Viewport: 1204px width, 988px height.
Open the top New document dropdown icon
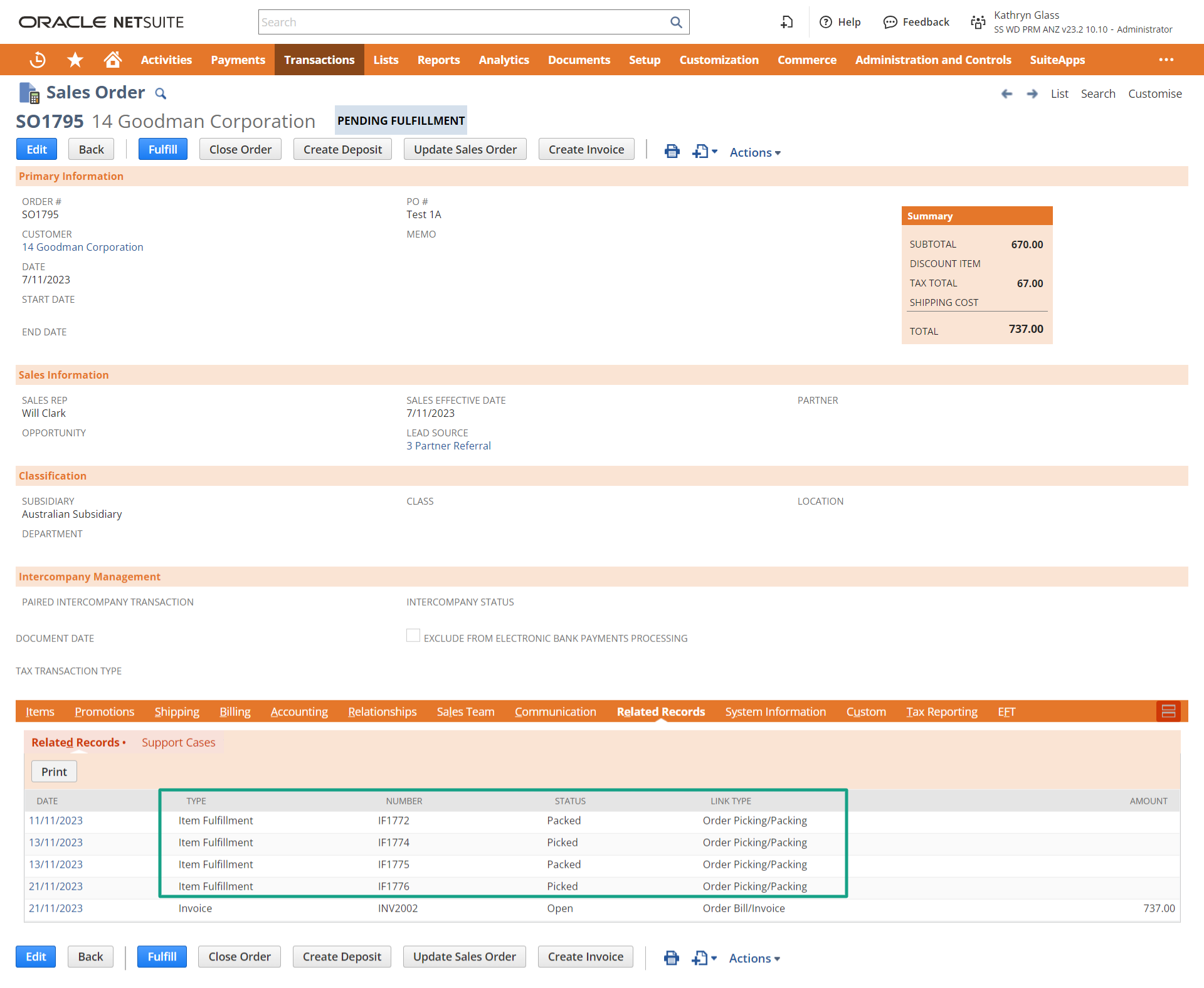[x=705, y=151]
